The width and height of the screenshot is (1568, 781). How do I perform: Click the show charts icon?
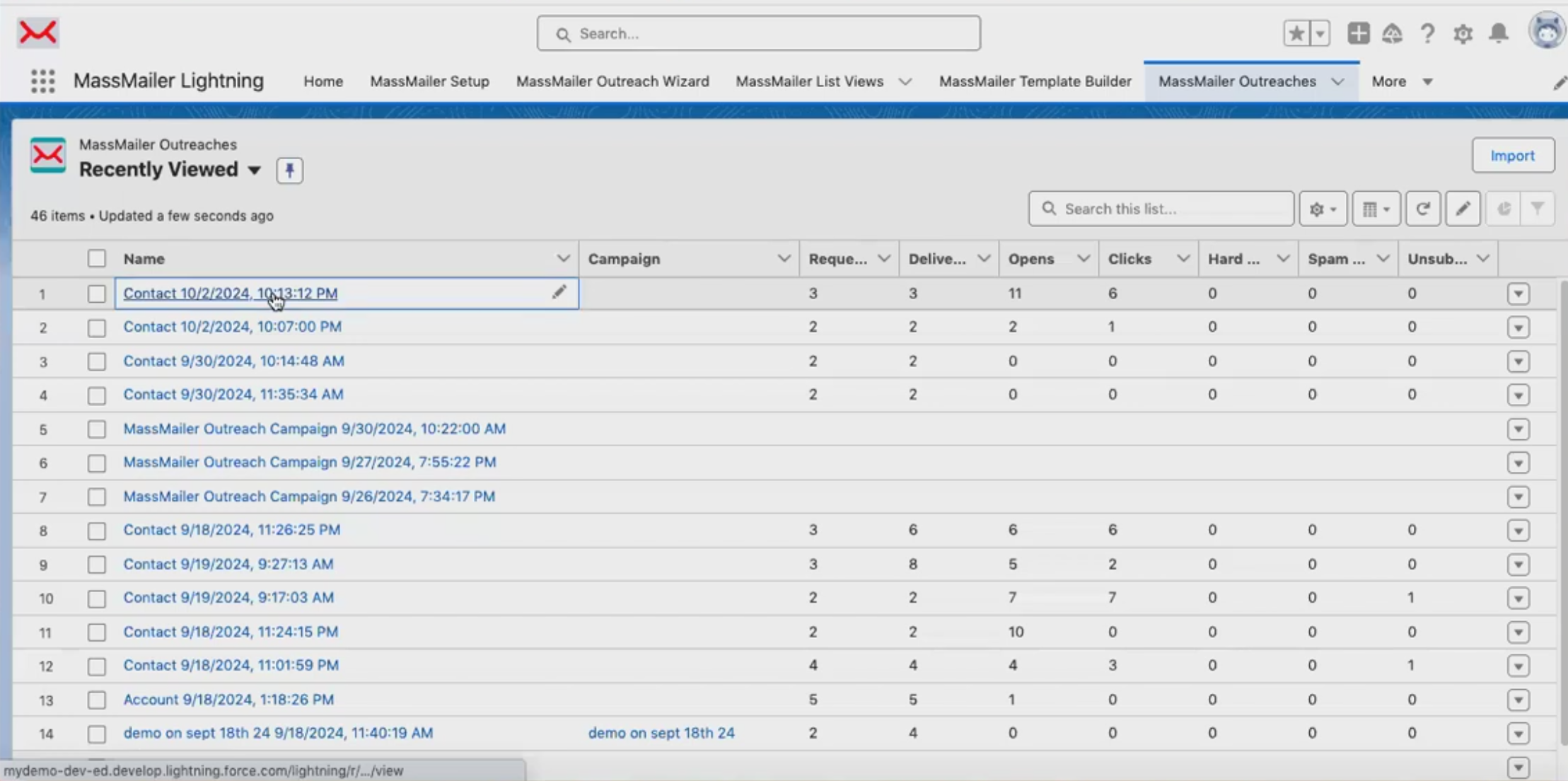pos(1504,209)
